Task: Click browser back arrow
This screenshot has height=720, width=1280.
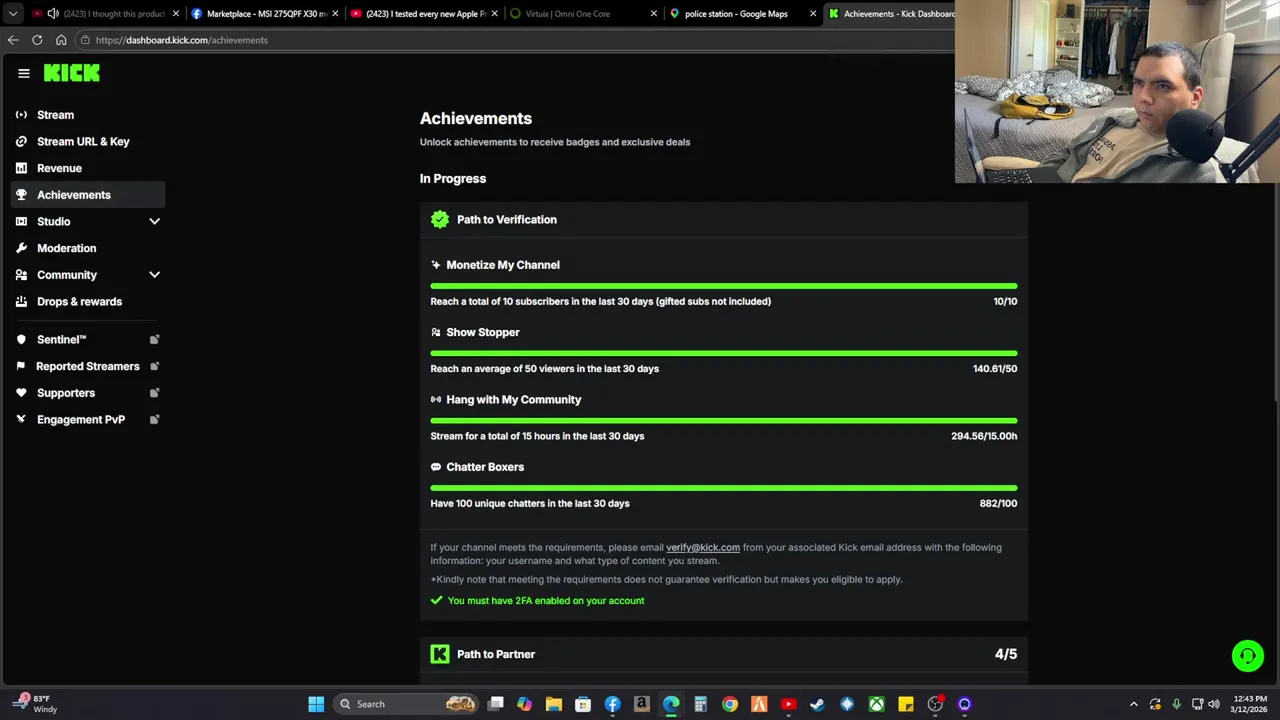Action: (12, 40)
